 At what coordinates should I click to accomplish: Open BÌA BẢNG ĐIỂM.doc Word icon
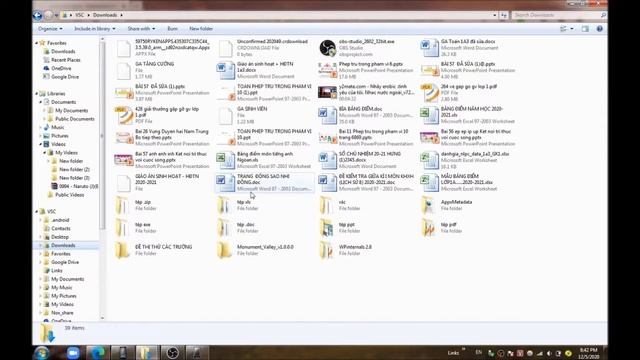pyautogui.click(x=327, y=116)
